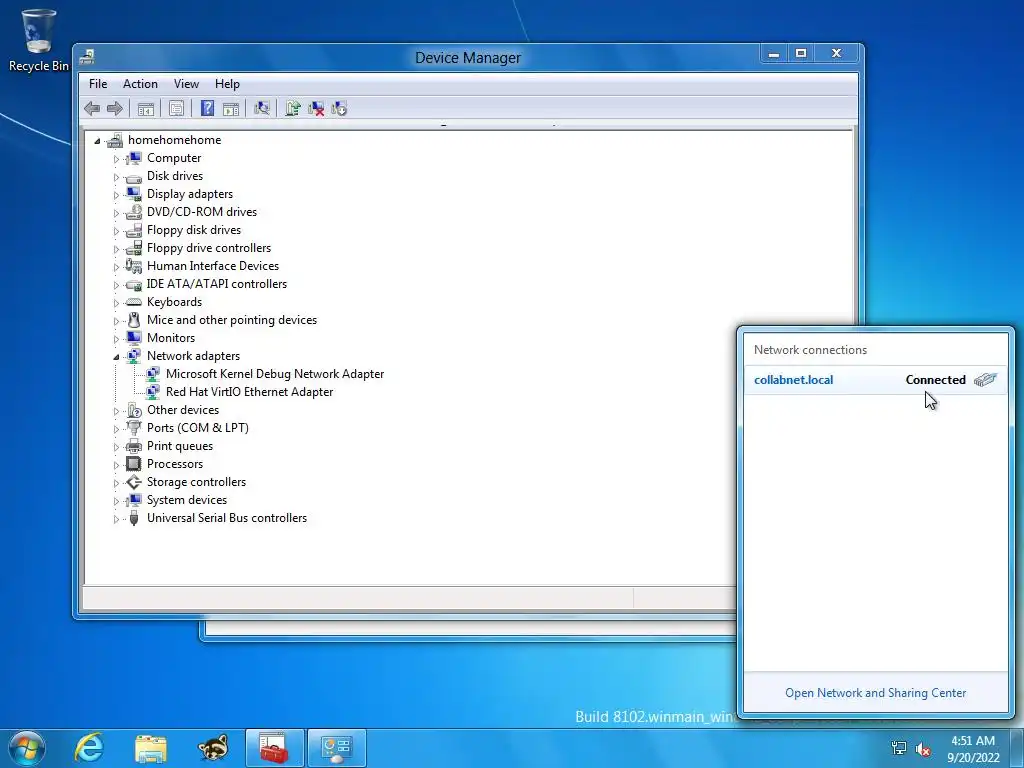Expand the Computer category arrow
The width and height of the screenshot is (1024, 768).
pyautogui.click(x=116, y=159)
